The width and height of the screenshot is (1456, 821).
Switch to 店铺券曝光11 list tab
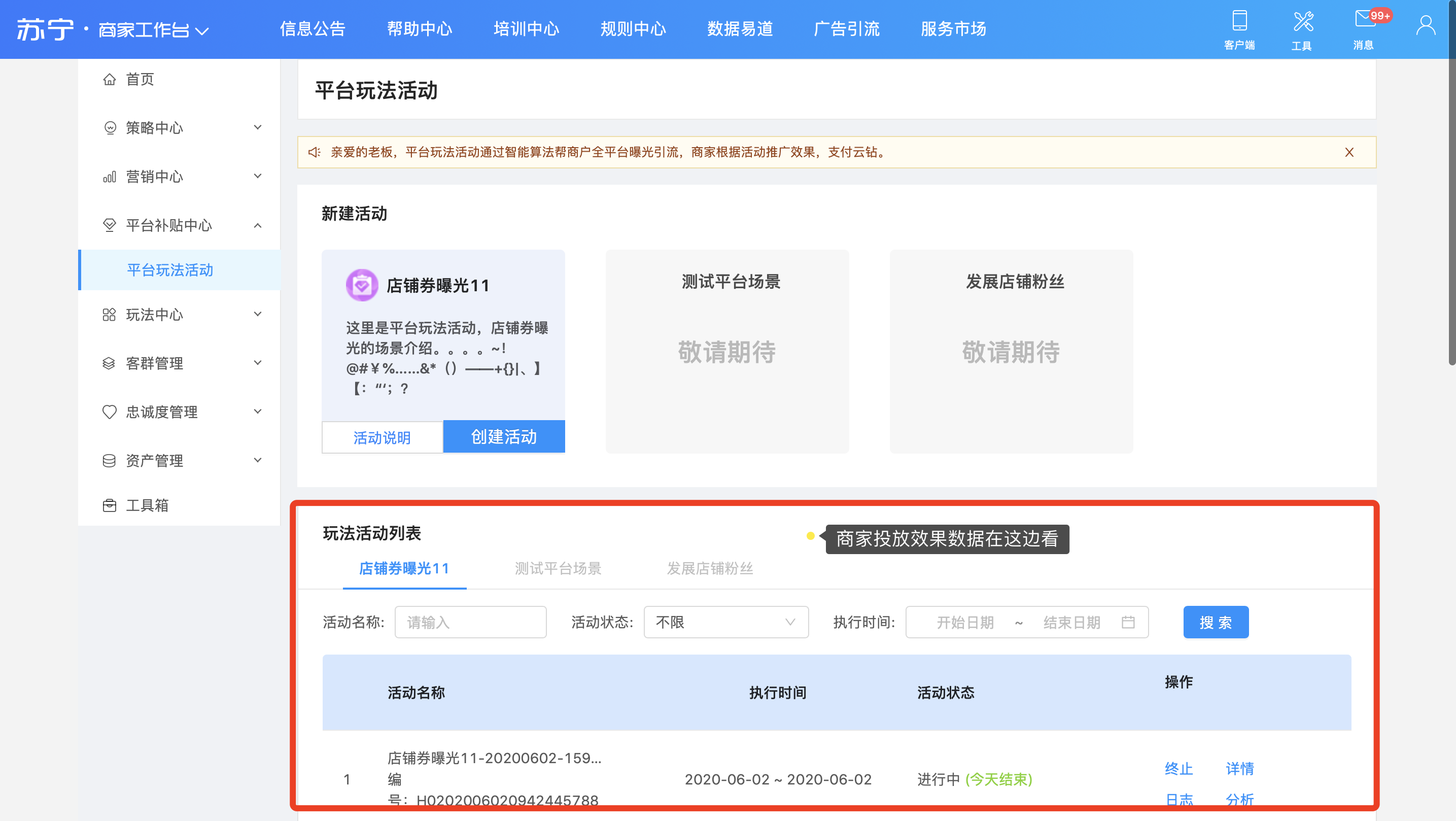click(404, 568)
